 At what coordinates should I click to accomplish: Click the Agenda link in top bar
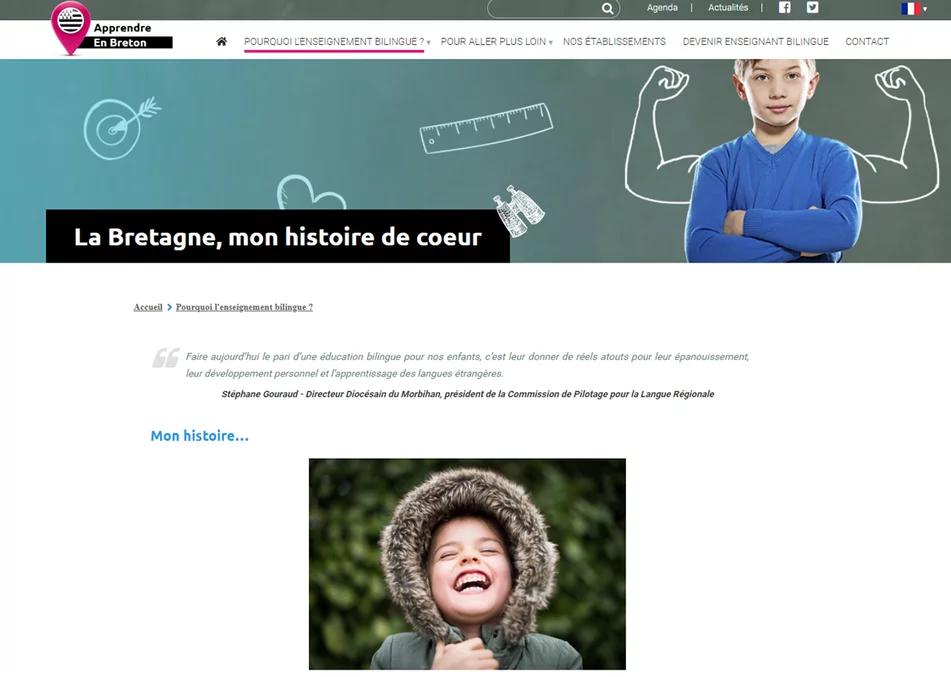[662, 8]
